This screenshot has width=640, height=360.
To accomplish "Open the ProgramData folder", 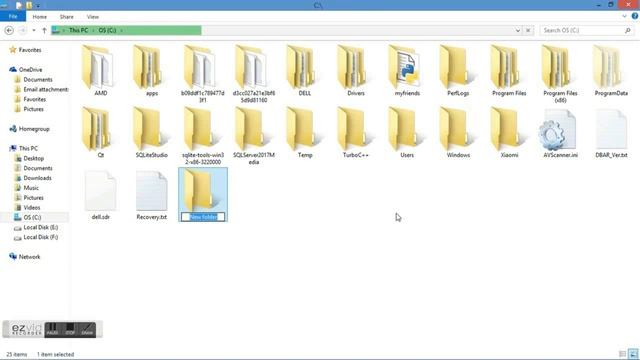I will pyautogui.click(x=611, y=70).
